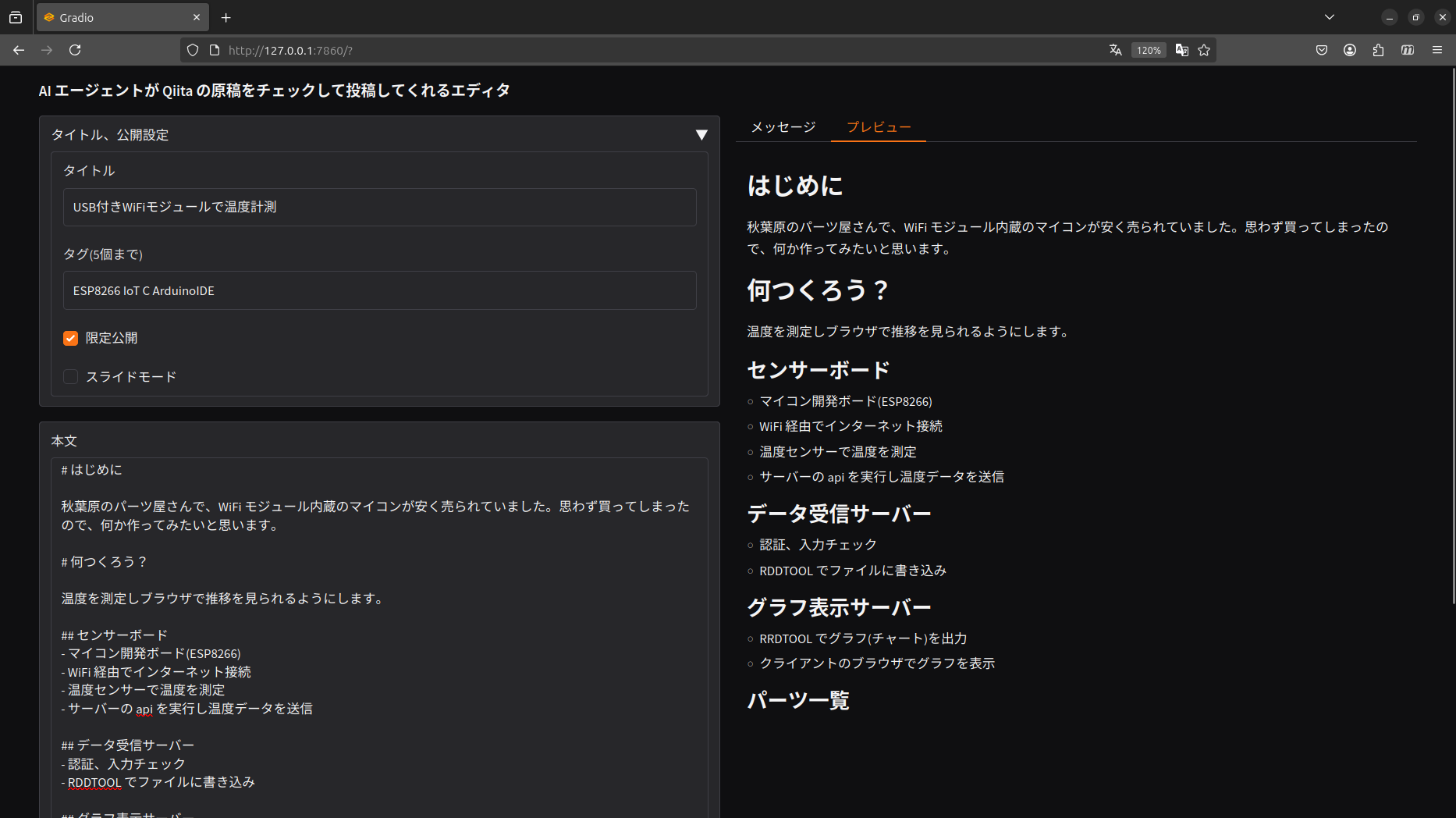Click '# 何つくろう？' line in editor
Image resolution: width=1456 pixels, height=818 pixels.
tap(105, 562)
